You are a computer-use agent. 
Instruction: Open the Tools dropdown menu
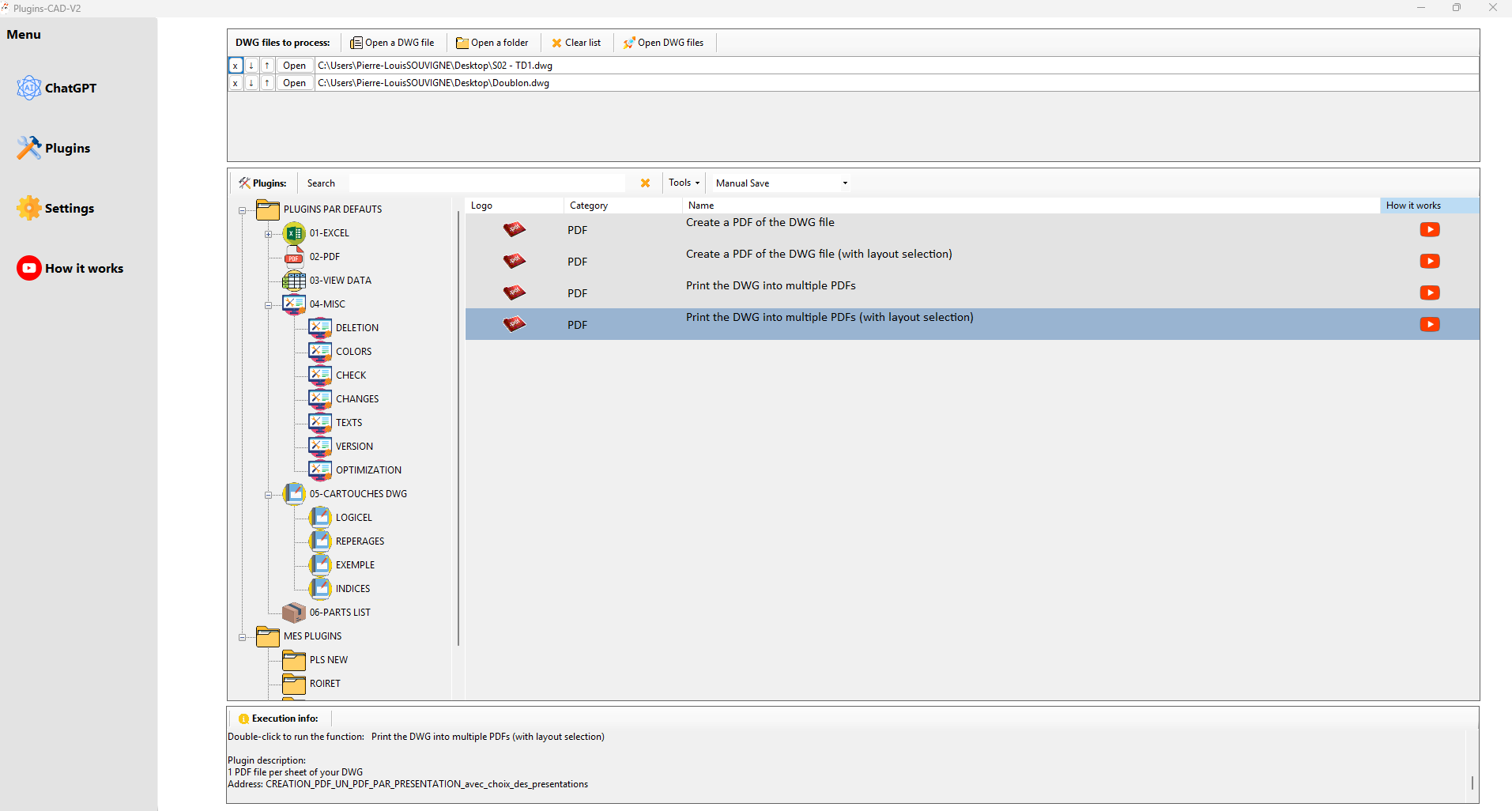click(x=684, y=183)
